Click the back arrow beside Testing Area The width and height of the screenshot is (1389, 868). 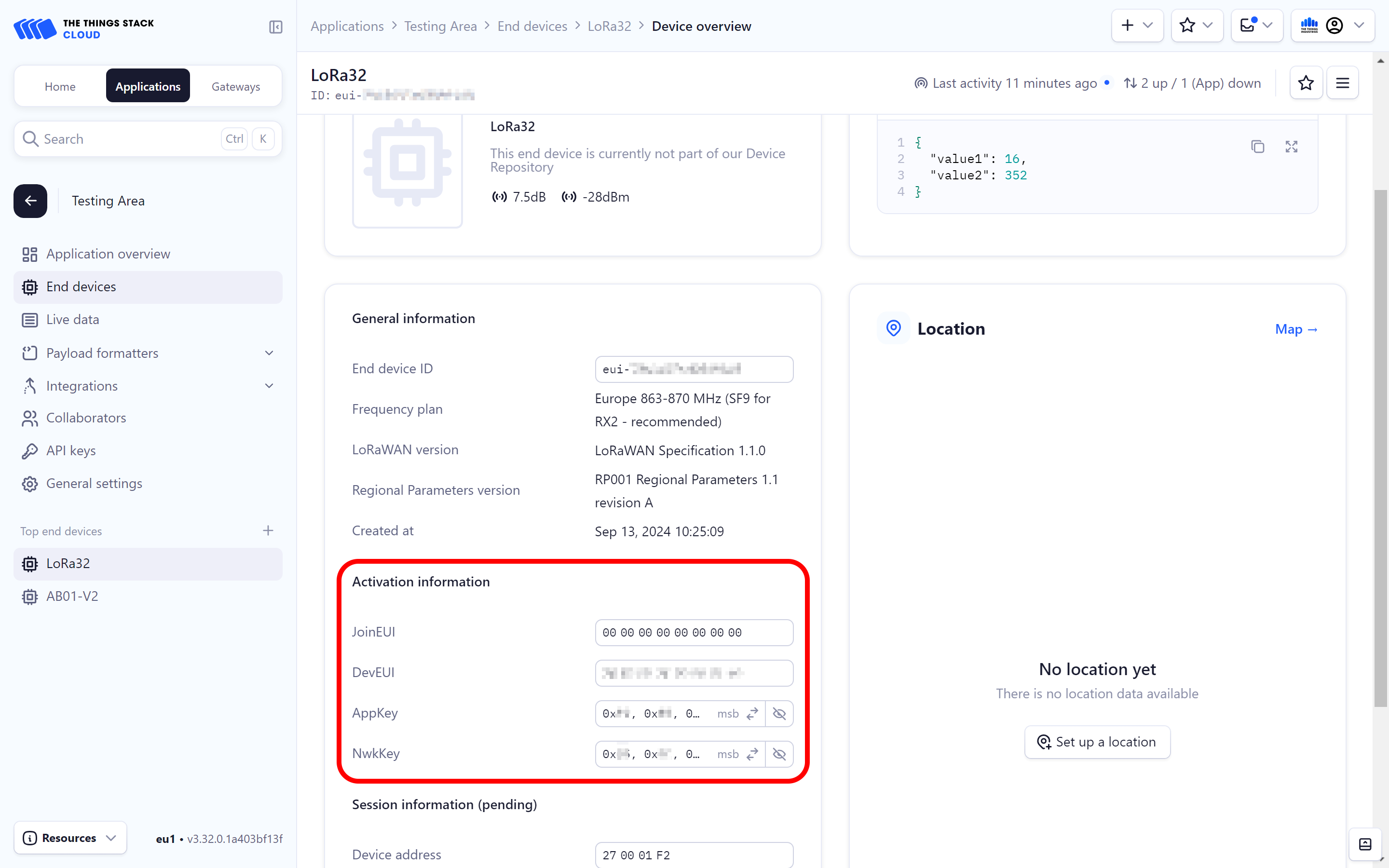(x=30, y=201)
